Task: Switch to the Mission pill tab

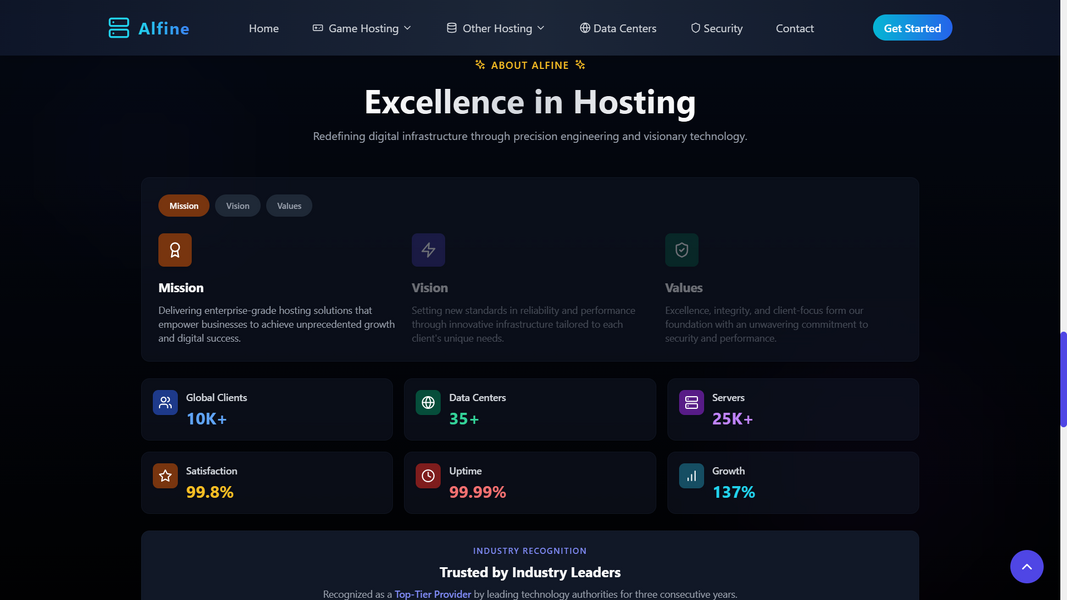Action: click(x=184, y=206)
